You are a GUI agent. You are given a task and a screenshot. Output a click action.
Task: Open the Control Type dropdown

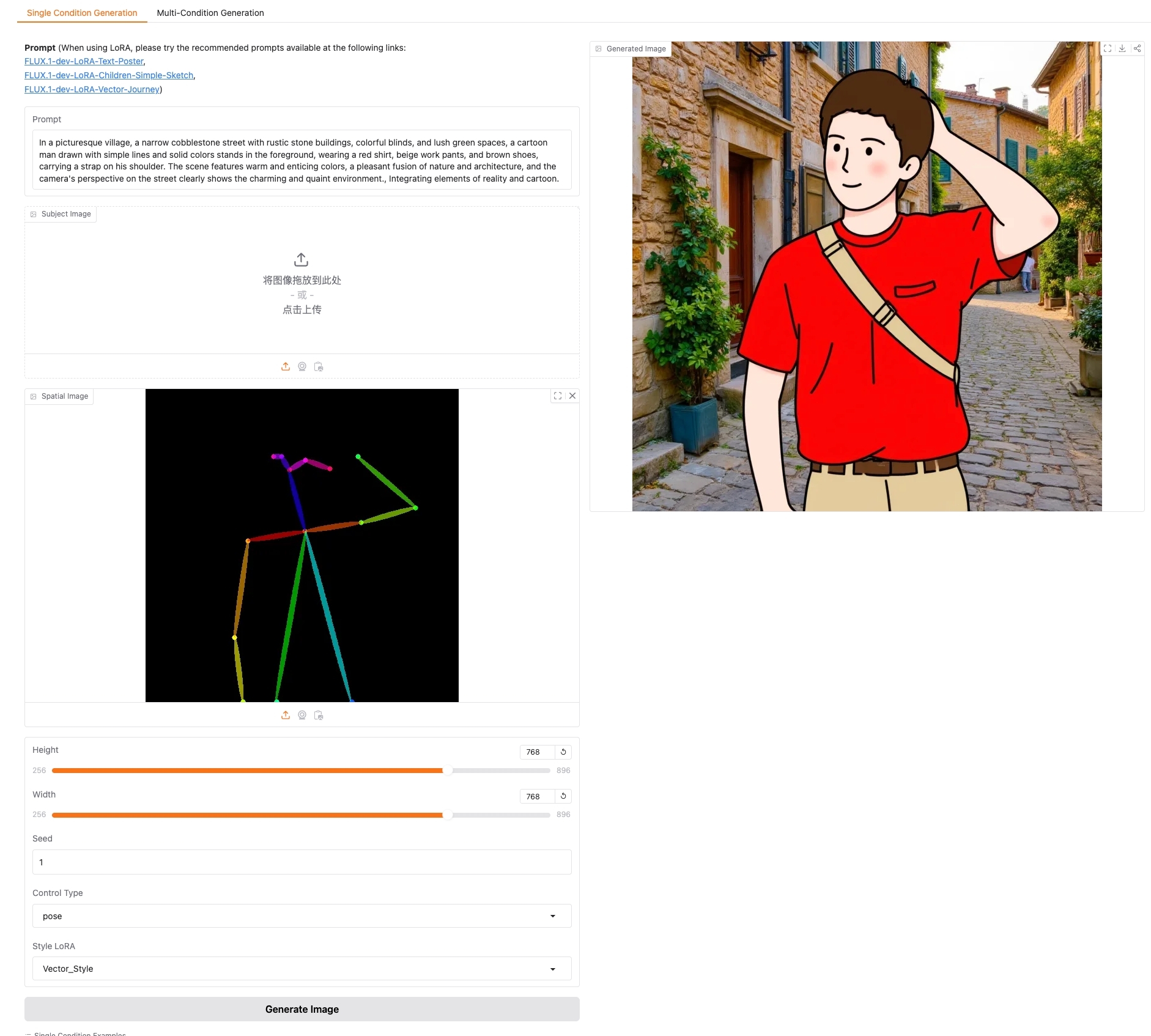(302, 916)
